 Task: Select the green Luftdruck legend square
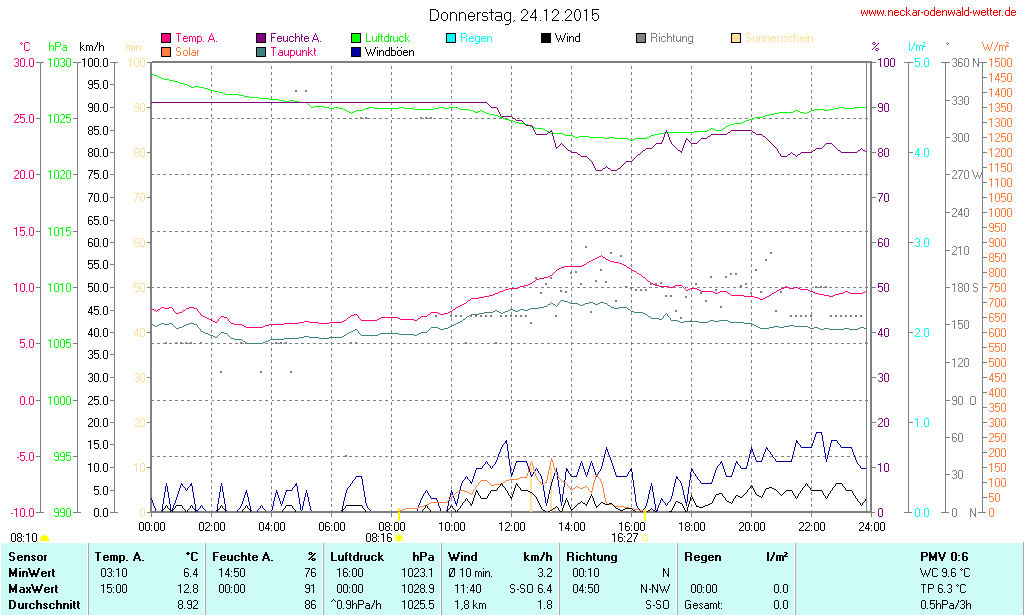[356, 38]
